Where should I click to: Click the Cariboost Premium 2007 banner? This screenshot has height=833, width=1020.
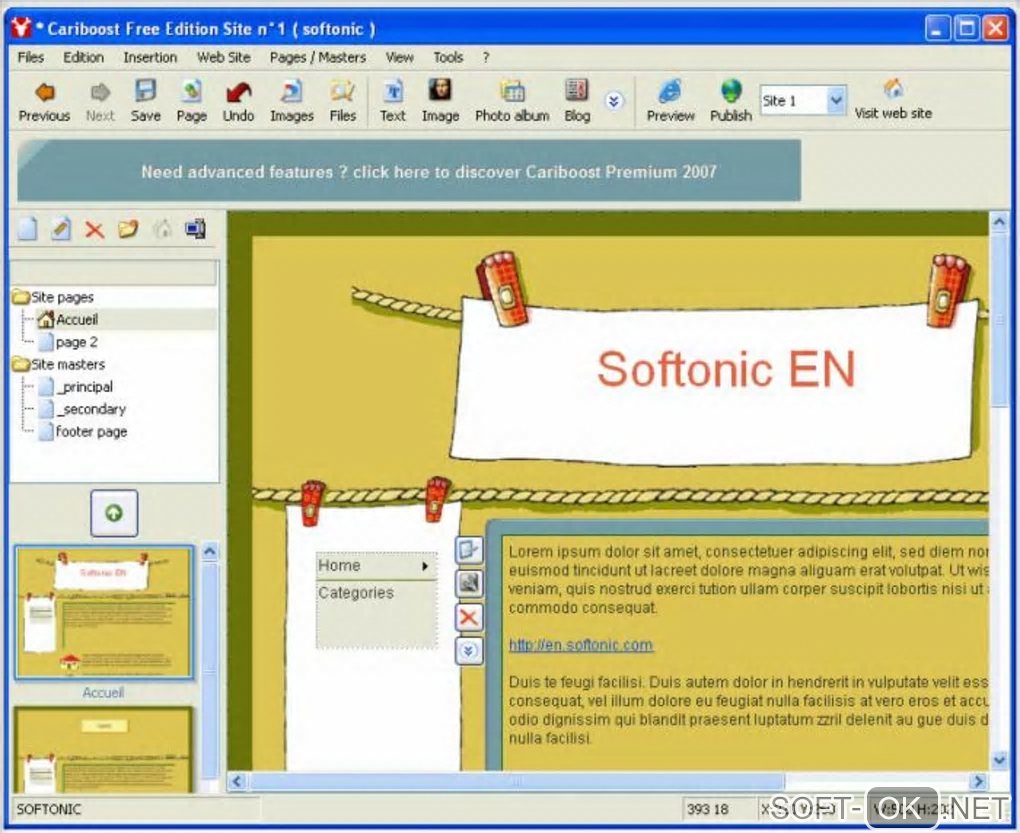coord(409,171)
